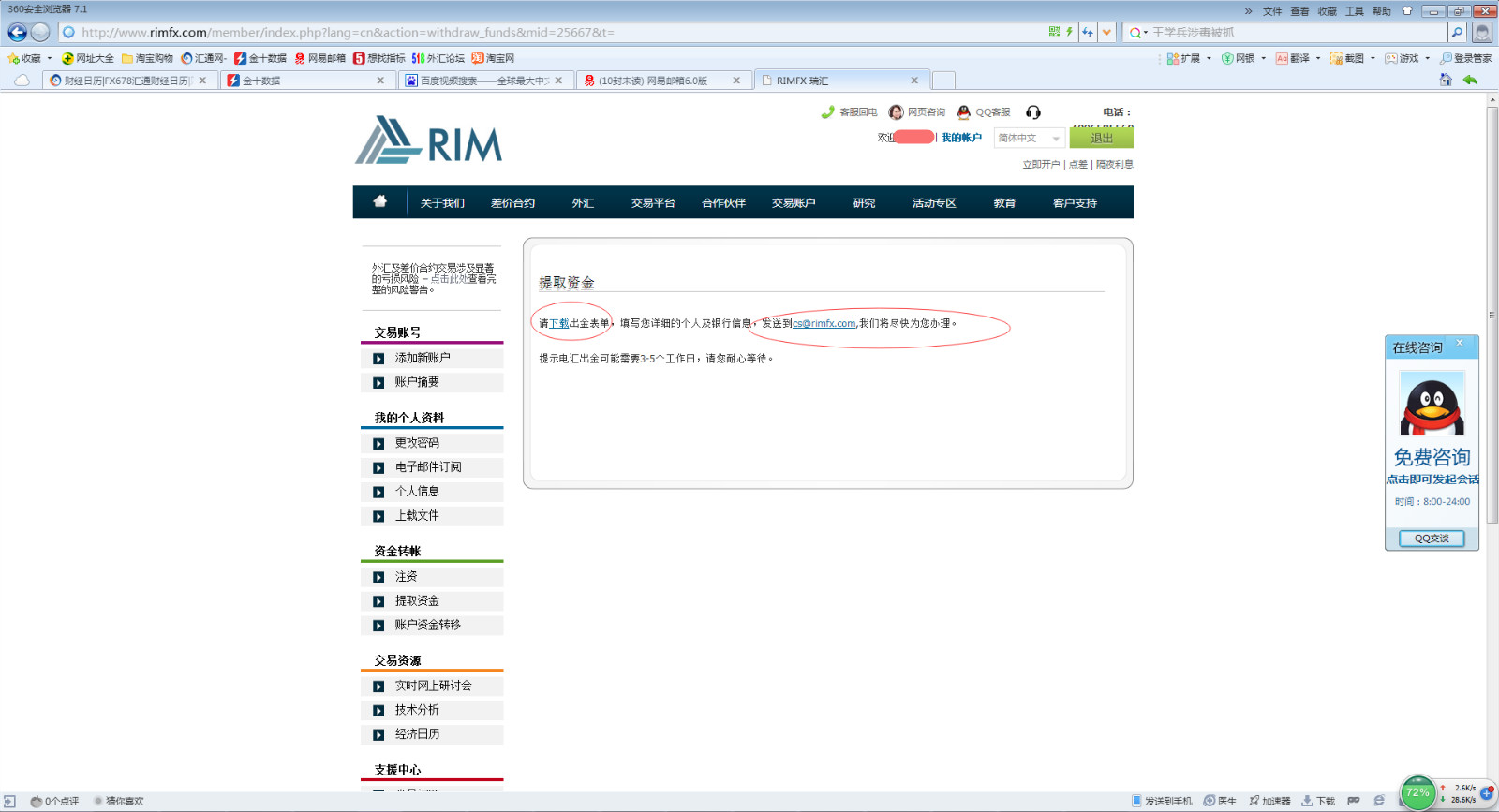Screen dimensions: 1499x812
Task: Open 提取资金 in the sidebar
Action: [x=432, y=601]
